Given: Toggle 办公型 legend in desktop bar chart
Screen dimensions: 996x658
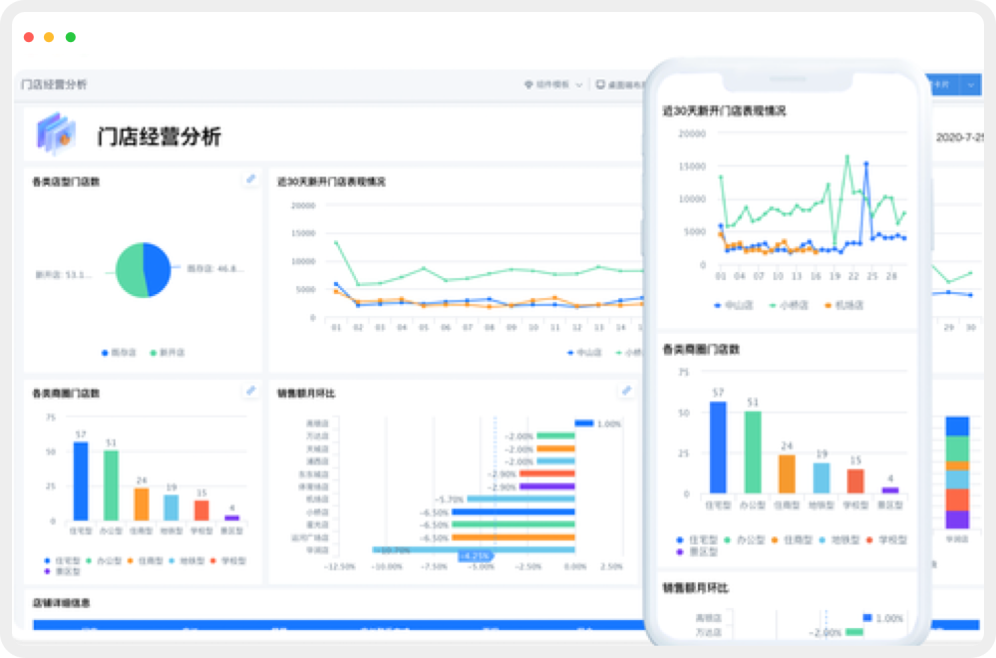Looking at the screenshot, I should (104, 561).
